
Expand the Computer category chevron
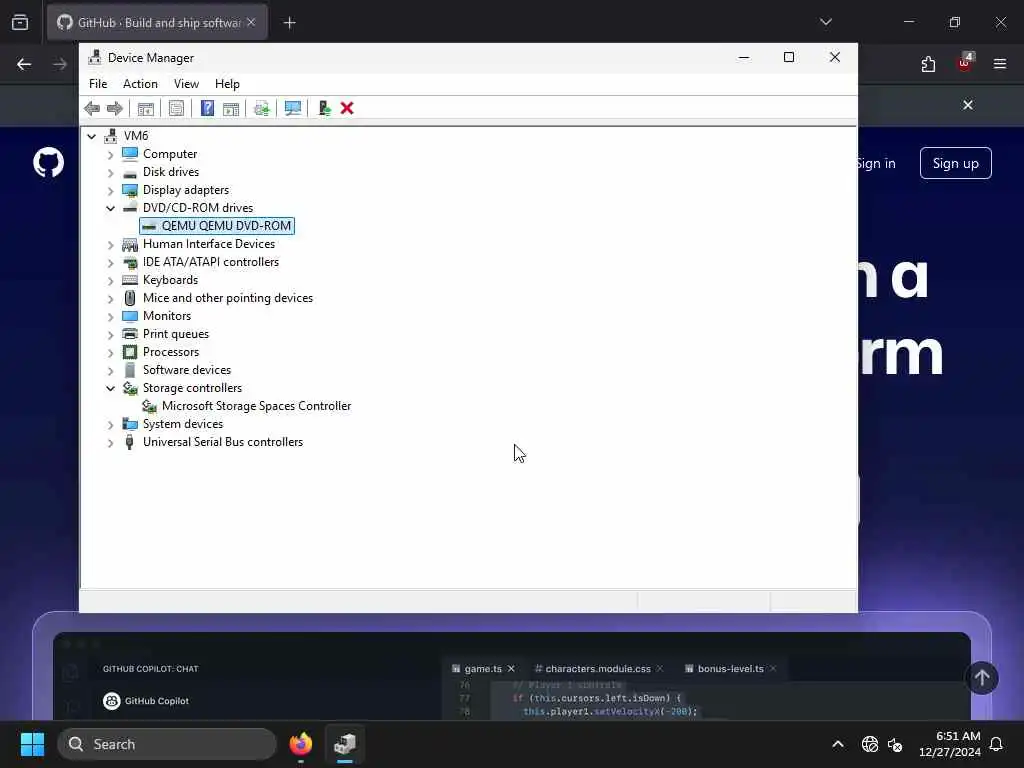pos(110,155)
